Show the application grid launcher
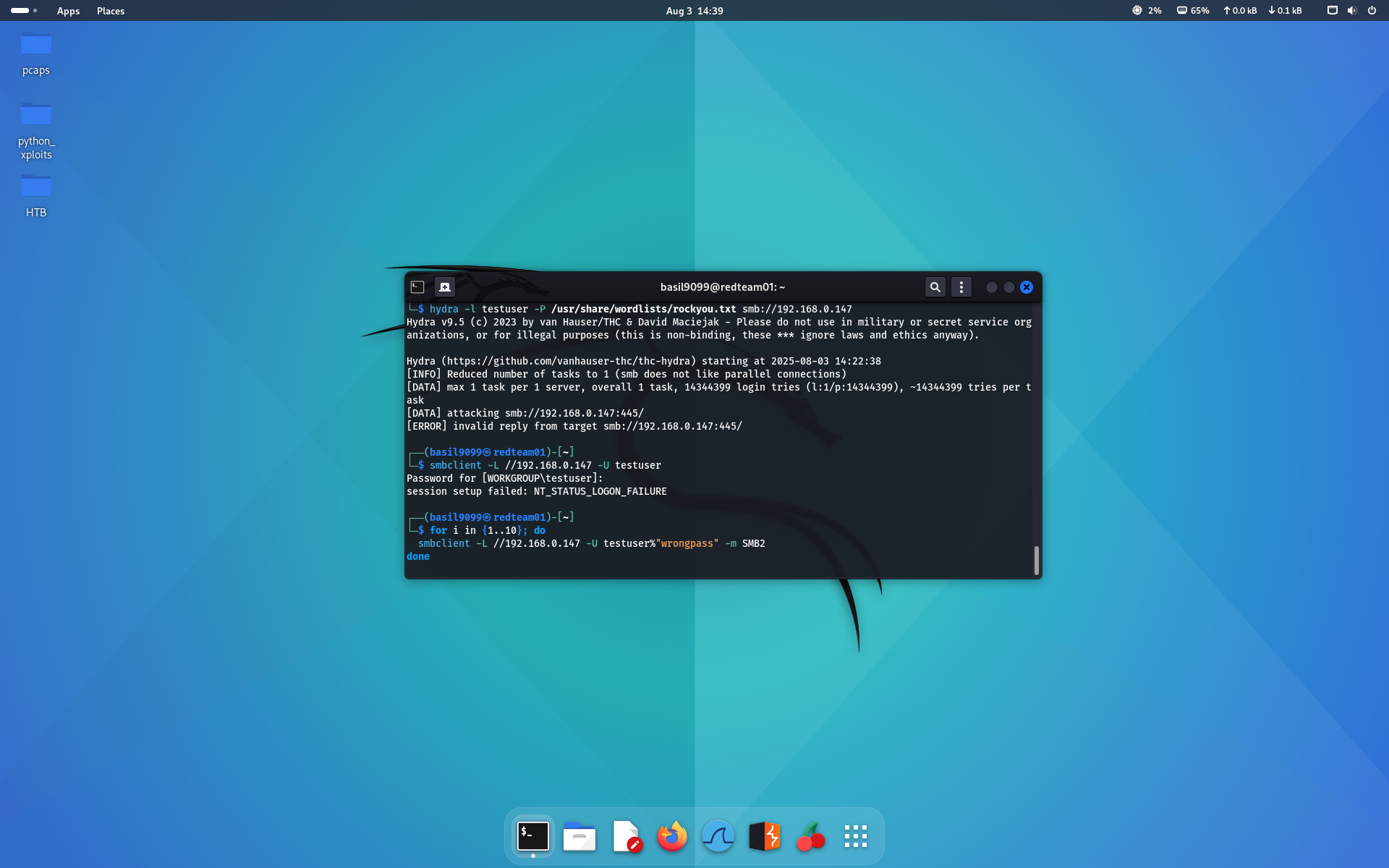 (856, 837)
